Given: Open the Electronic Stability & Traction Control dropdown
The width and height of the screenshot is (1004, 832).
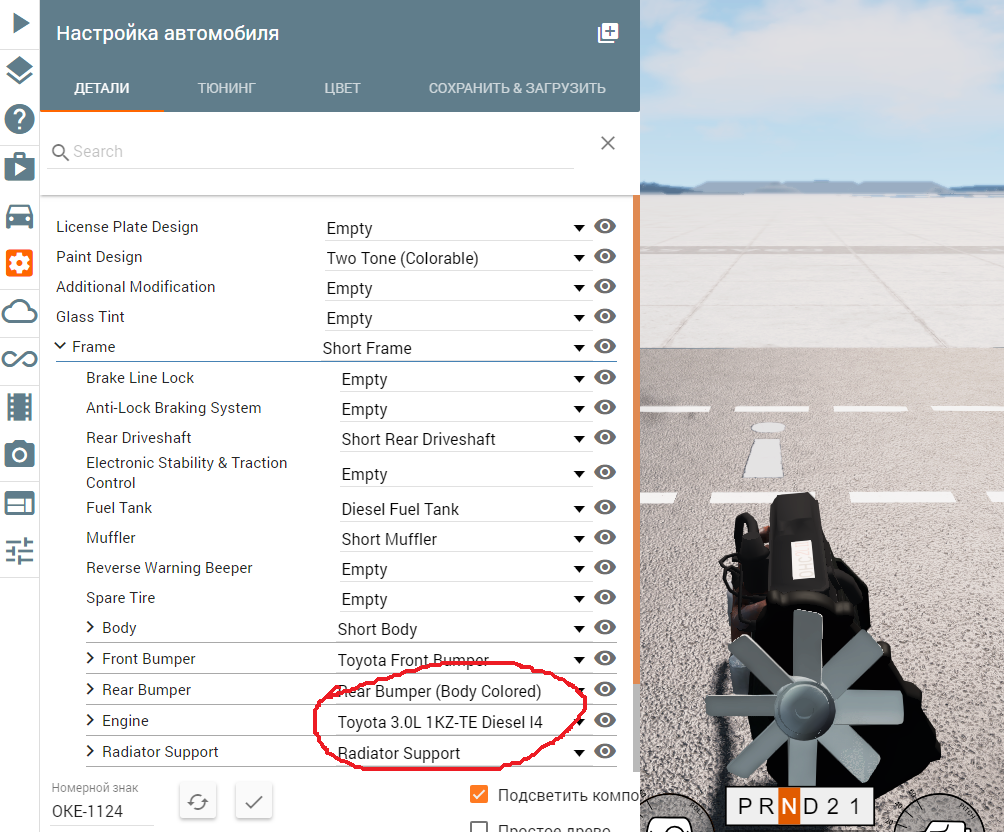Looking at the screenshot, I should coord(464,475).
